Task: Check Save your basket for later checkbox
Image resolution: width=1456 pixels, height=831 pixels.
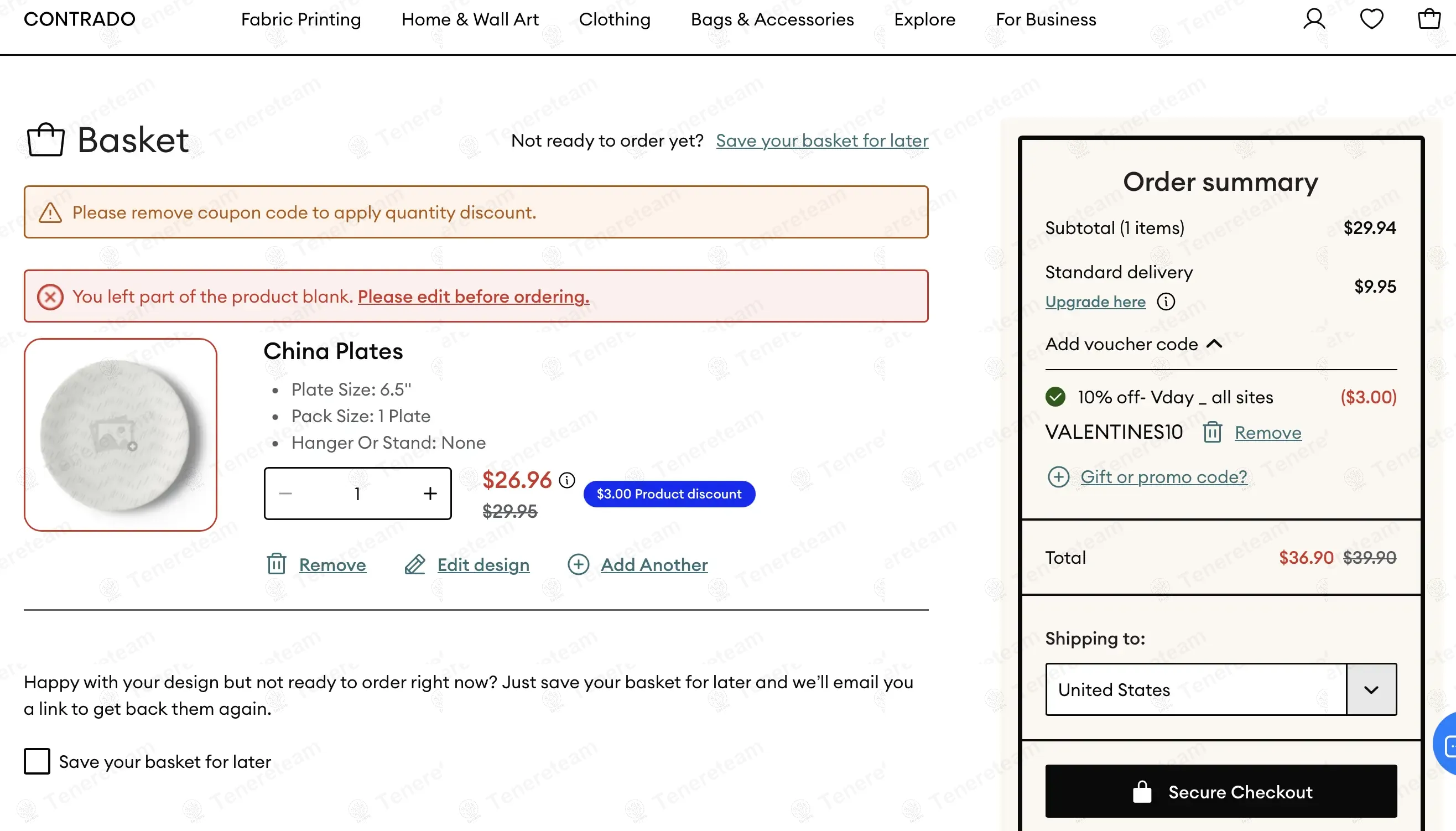Action: 37,761
